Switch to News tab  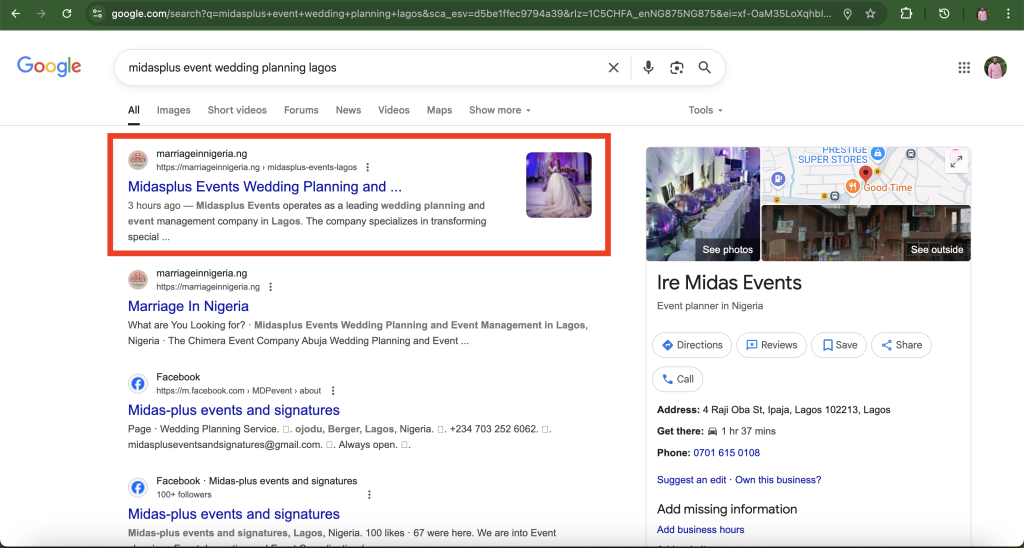pos(348,110)
